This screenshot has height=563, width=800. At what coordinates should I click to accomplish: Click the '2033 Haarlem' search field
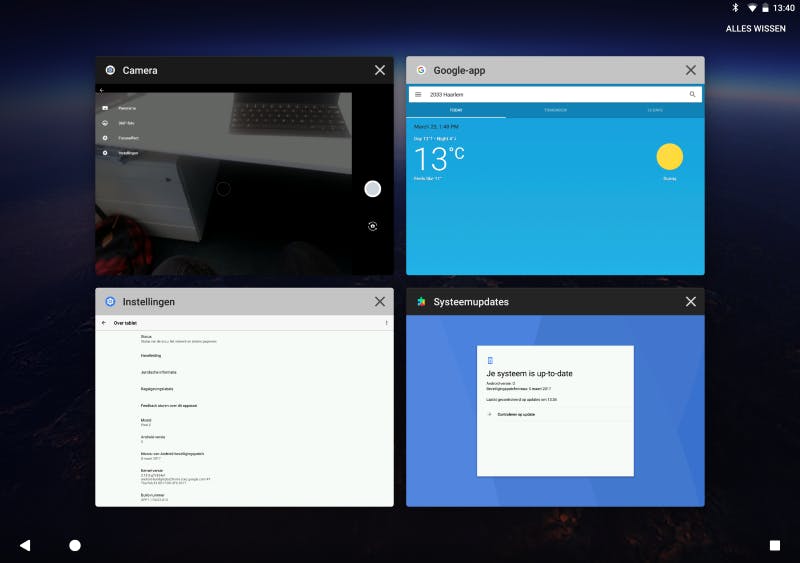tap(555, 94)
